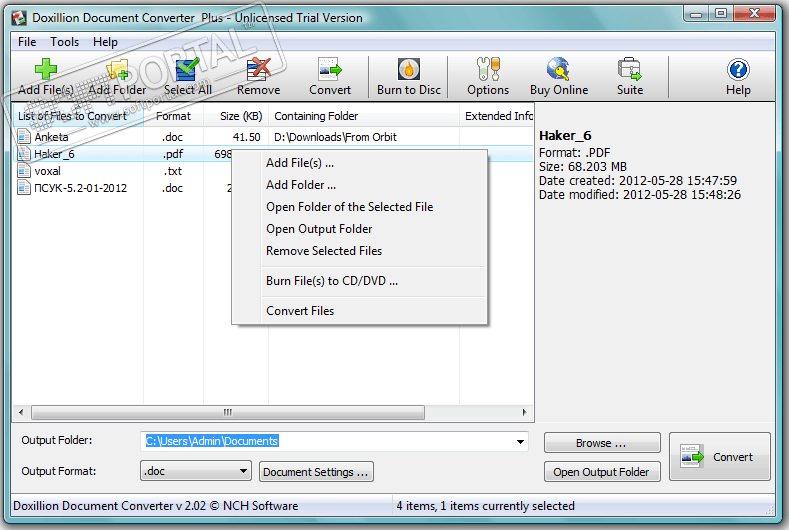Image resolution: width=789 pixels, height=530 pixels.
Task: Click the right scroll arrow of file list
Action: click(524, 413)
